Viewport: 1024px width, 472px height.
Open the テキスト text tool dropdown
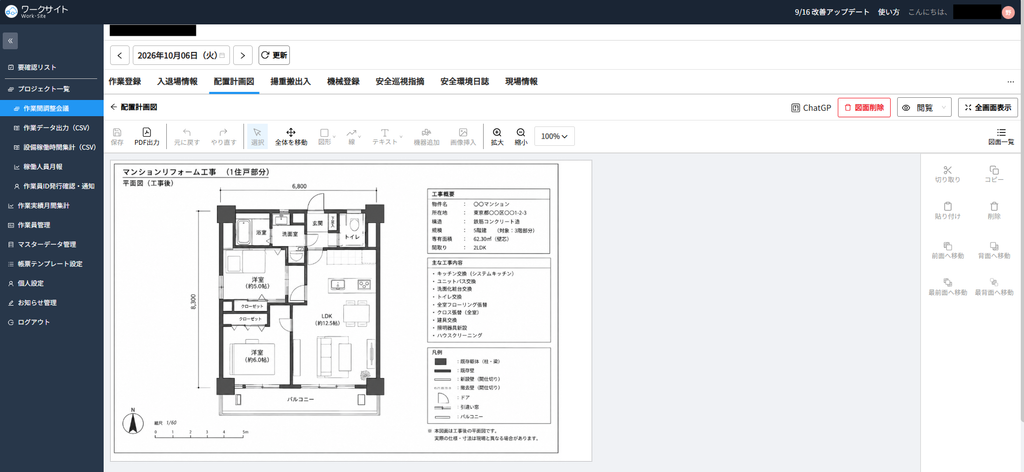pyautogui.click(x=387, y=135)
